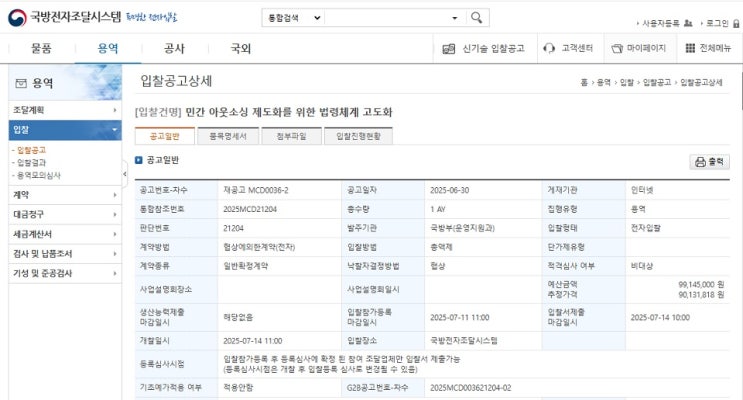Select 계약방법 value 협상에의한계약(전자)
This screenshot has width=743, height=400.
coord(259,247)
